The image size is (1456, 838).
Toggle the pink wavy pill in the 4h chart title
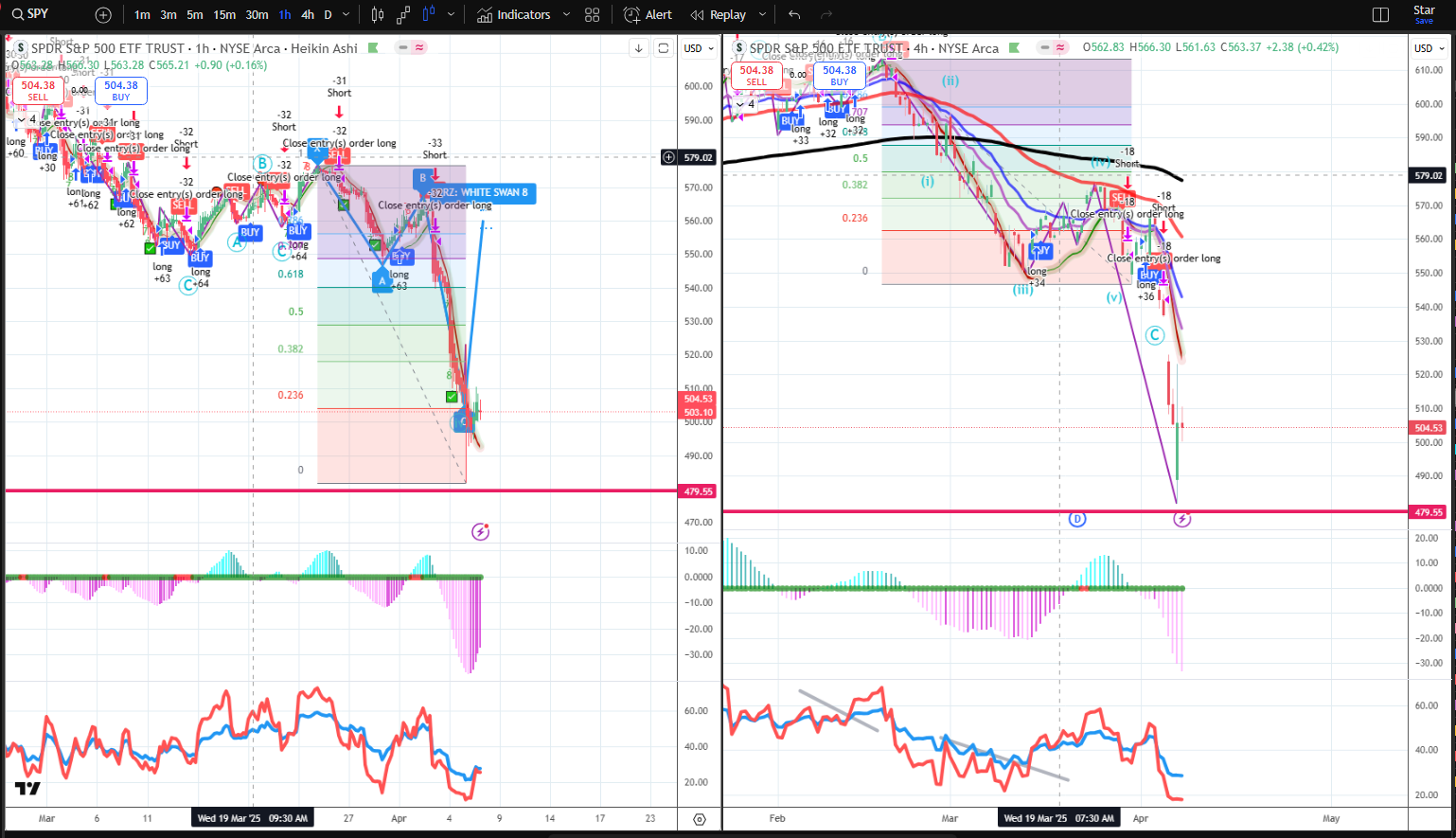(x=1060, y=47)
